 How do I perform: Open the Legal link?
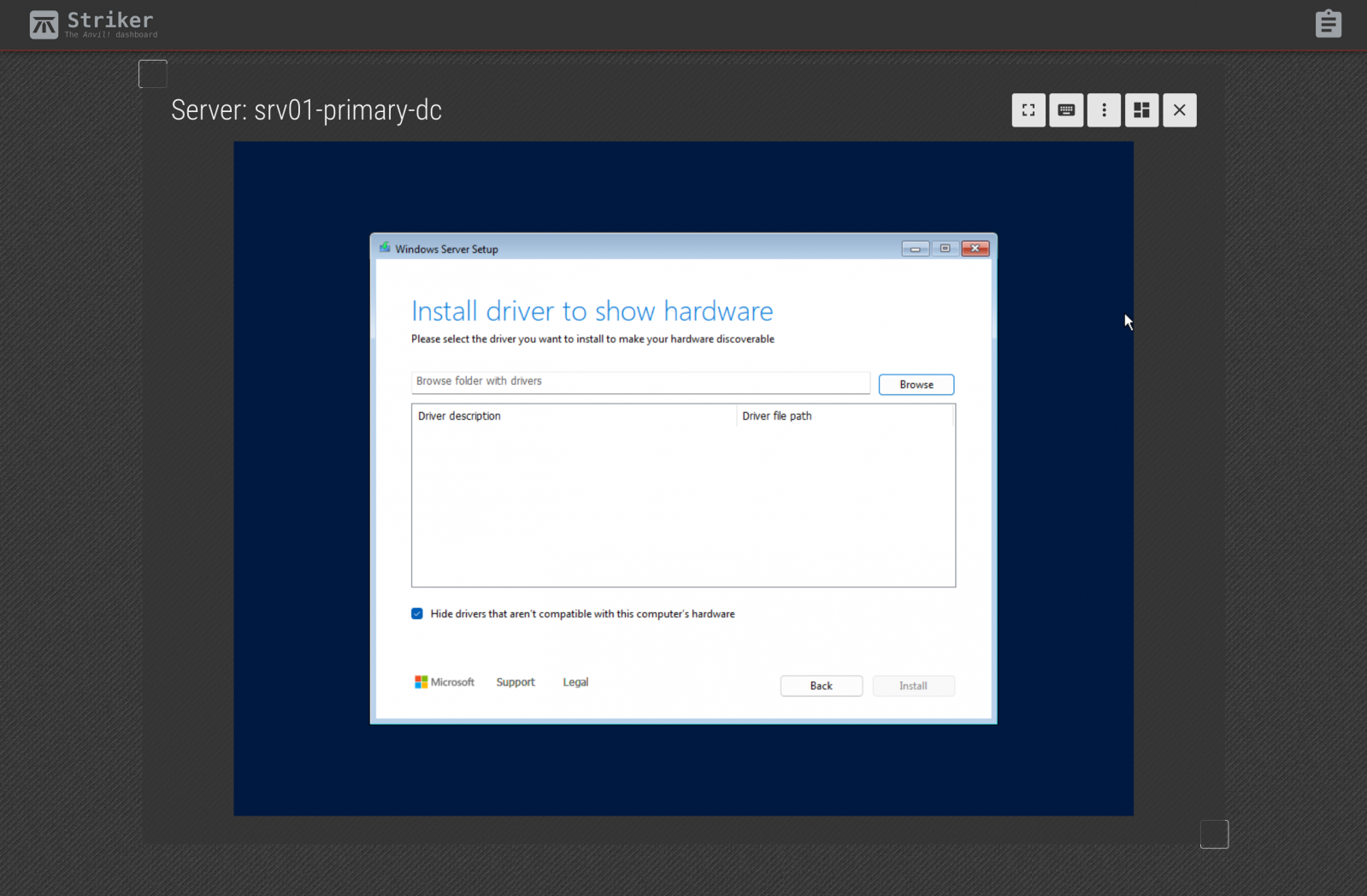tap(575, 682)
